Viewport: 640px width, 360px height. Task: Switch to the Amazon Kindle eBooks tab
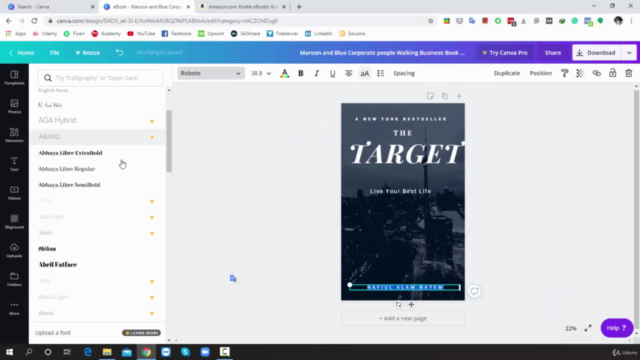[242, 7]
